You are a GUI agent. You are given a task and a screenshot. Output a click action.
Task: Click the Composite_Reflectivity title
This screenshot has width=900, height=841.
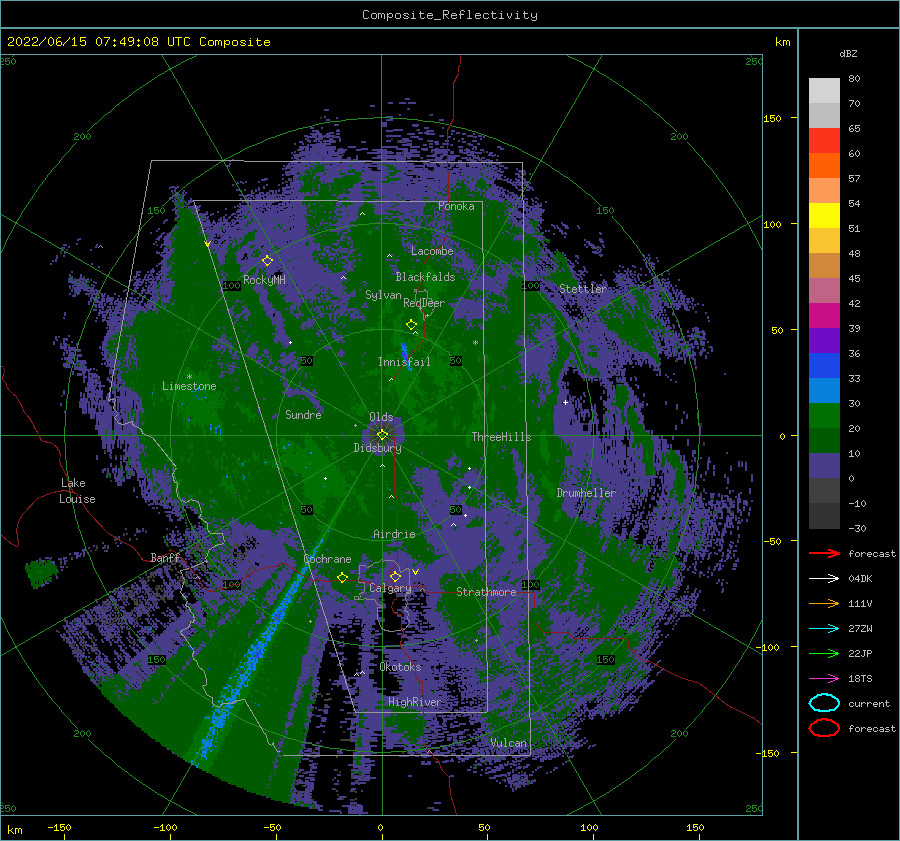(x=450, y=15)
